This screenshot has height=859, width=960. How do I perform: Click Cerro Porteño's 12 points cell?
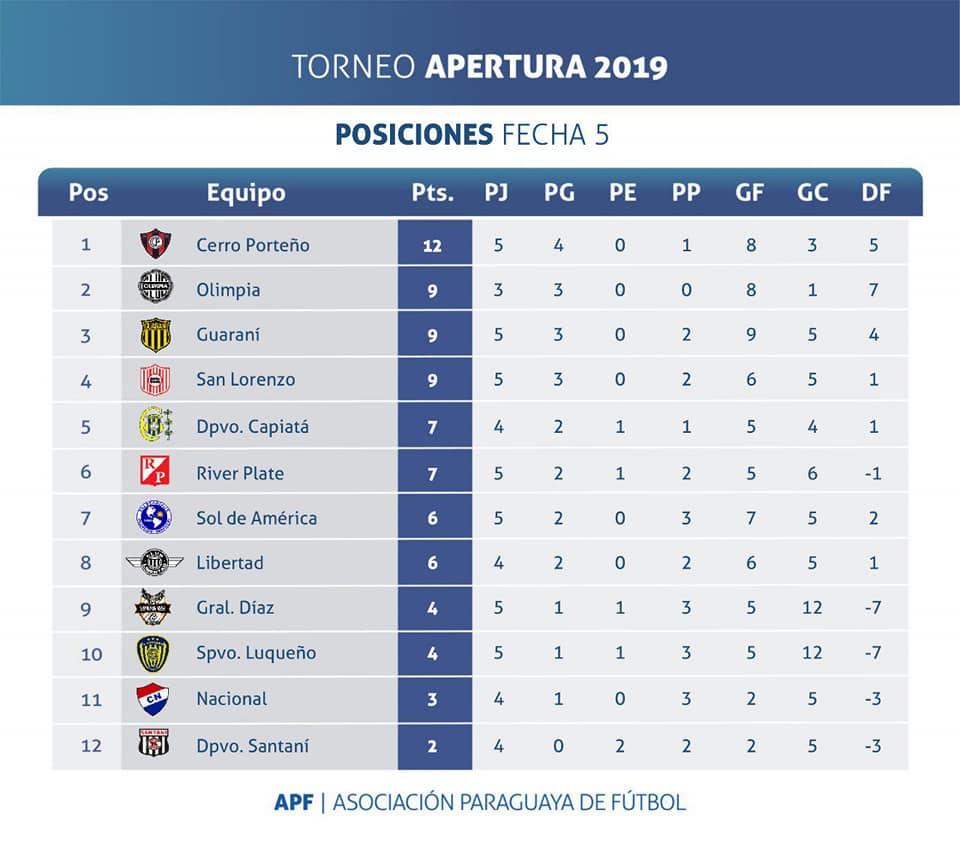tap(435, 243)
